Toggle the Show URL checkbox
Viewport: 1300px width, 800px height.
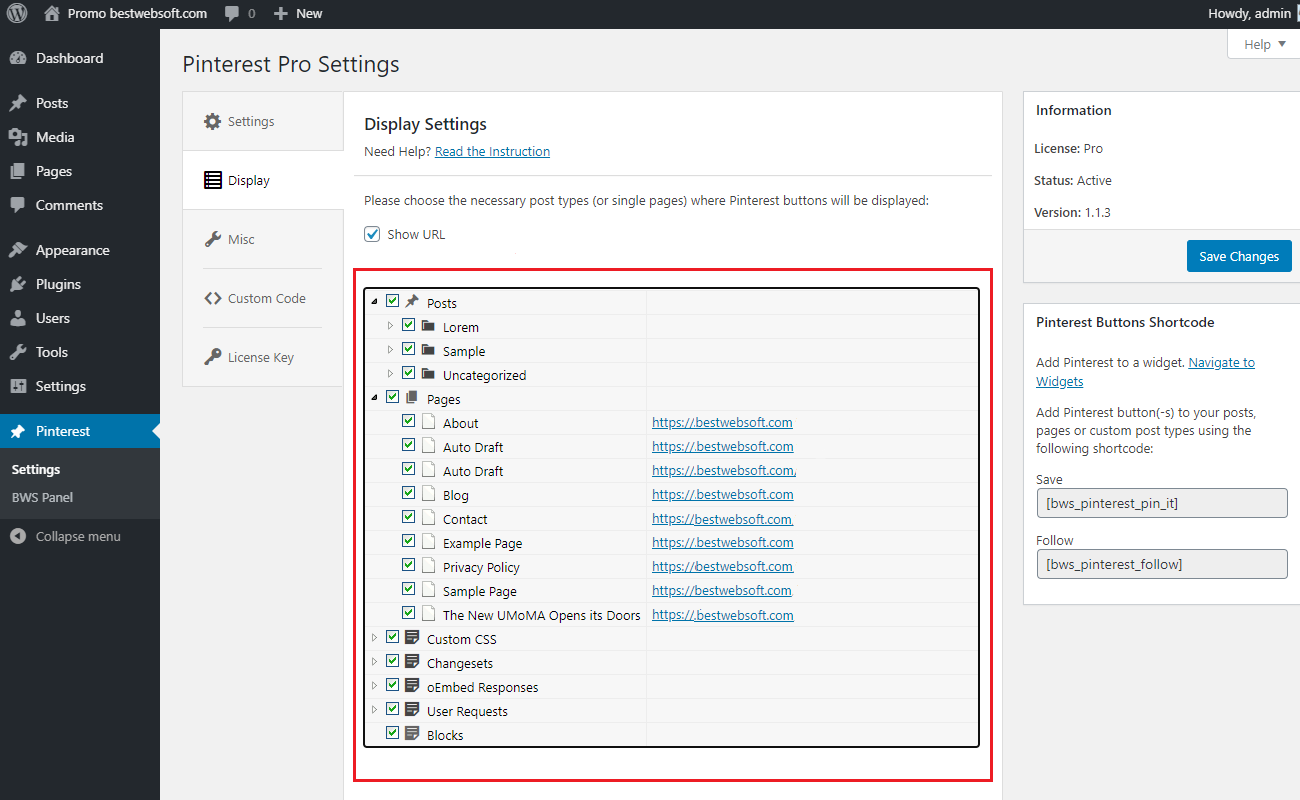pos(372,234)
